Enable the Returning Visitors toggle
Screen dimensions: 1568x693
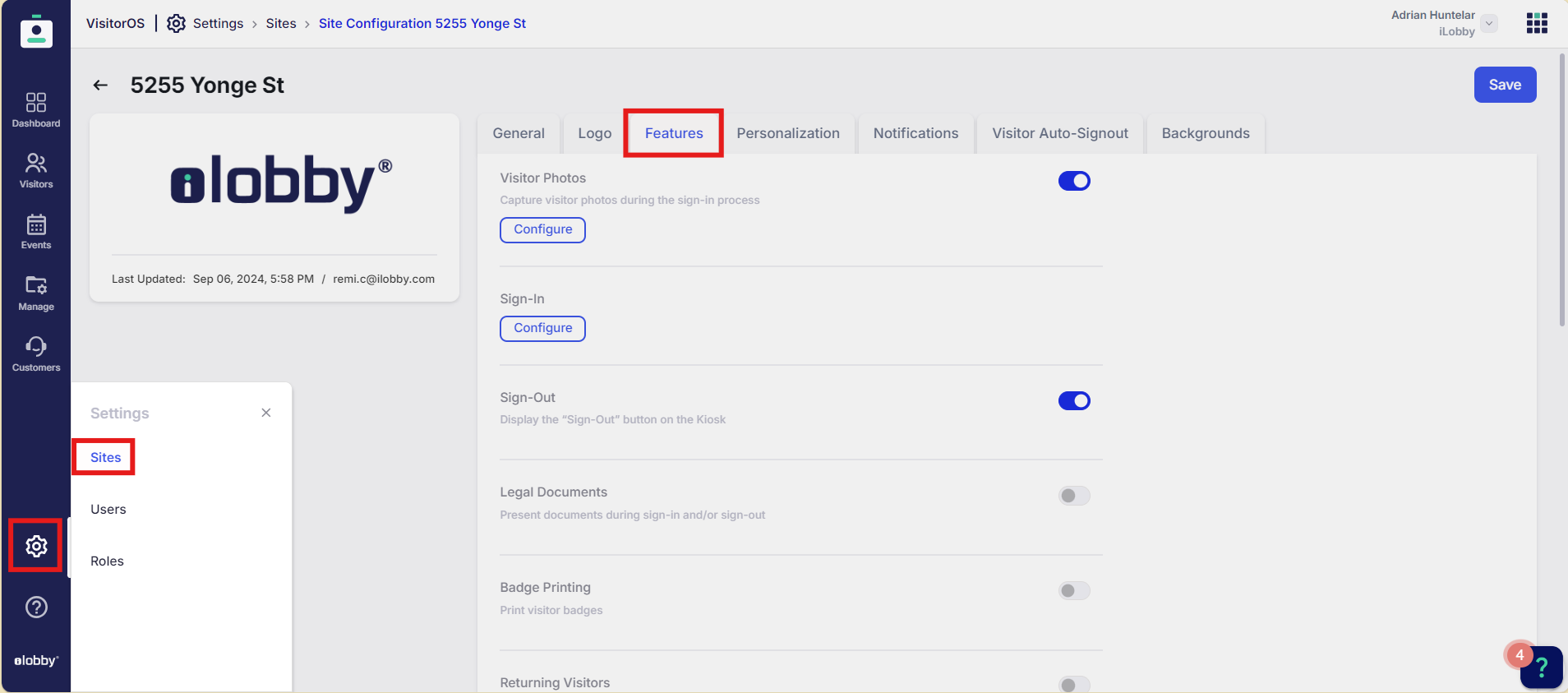[1074, 685]
